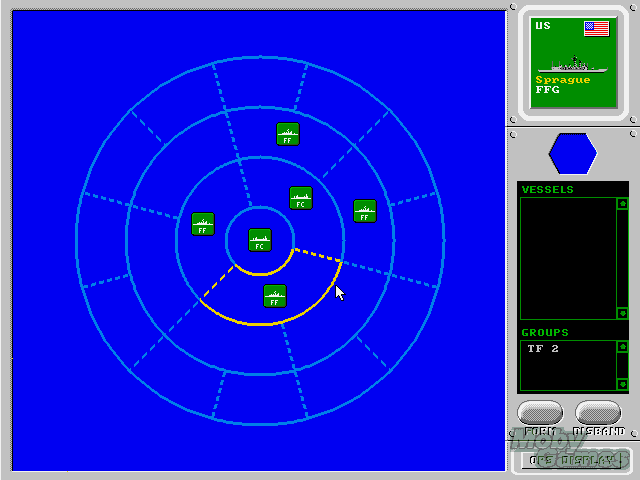Select the northernmost FF frigate icon
The image size is (640, 480).
click(288, 134)
